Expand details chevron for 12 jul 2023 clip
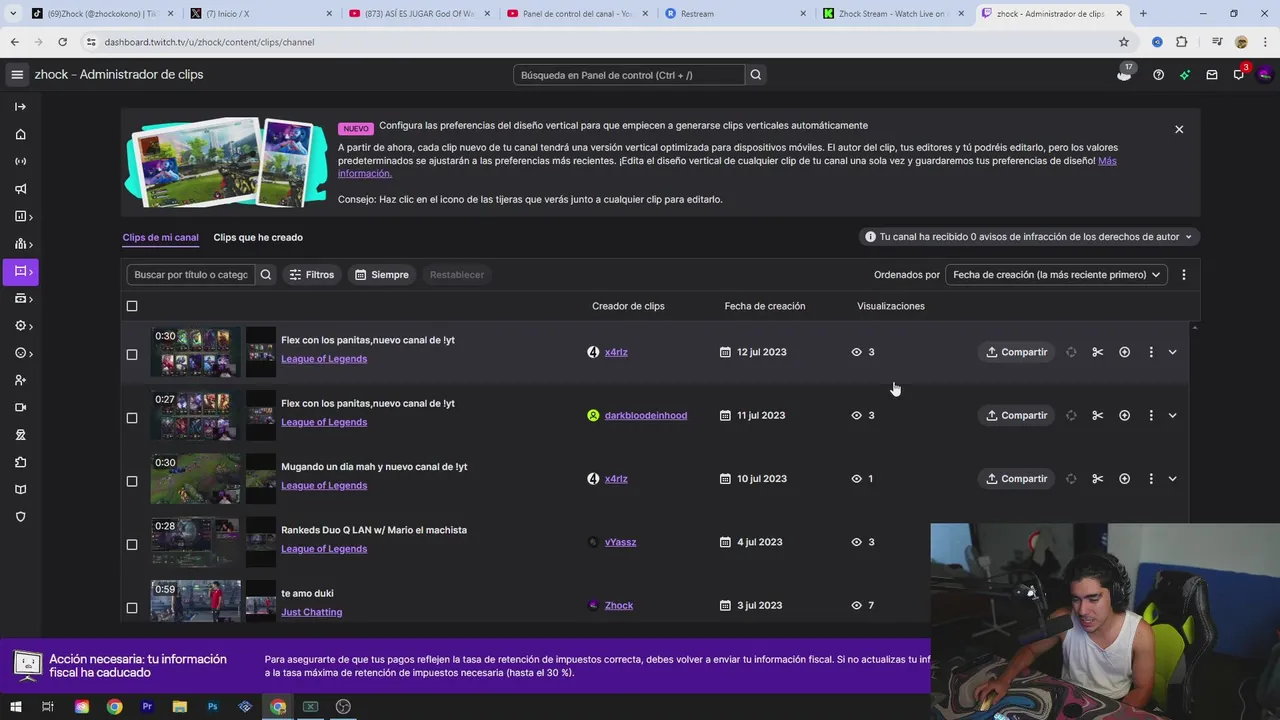This screenshot has height=720, width=1280. [1172, 352]
